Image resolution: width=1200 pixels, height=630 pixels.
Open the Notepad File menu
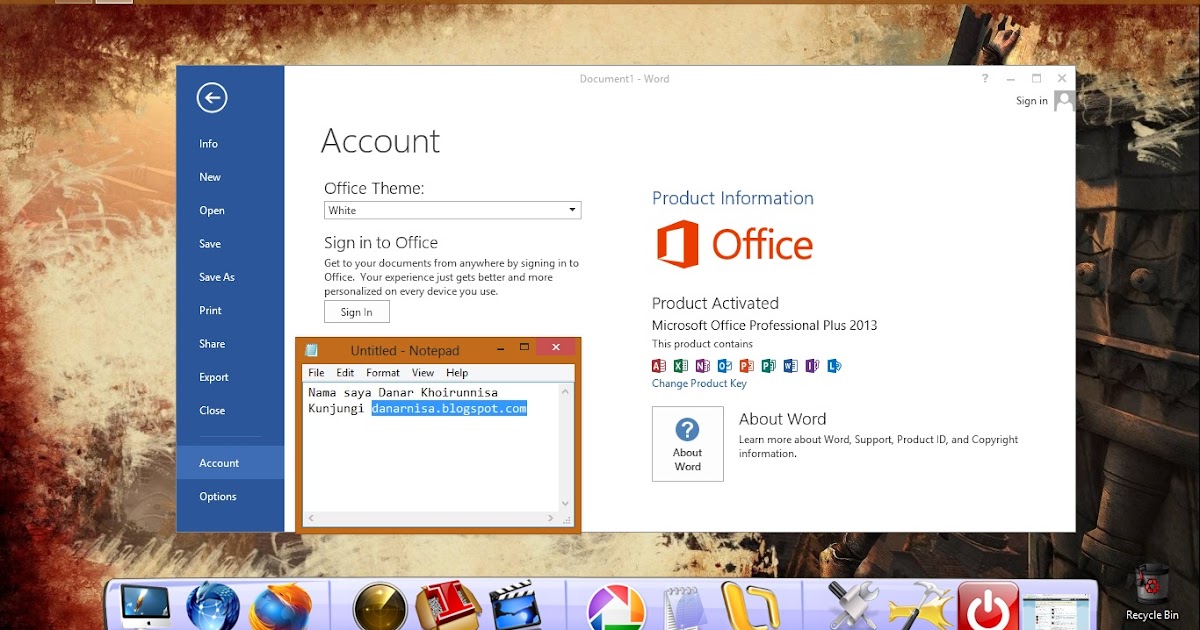point(316,373)
